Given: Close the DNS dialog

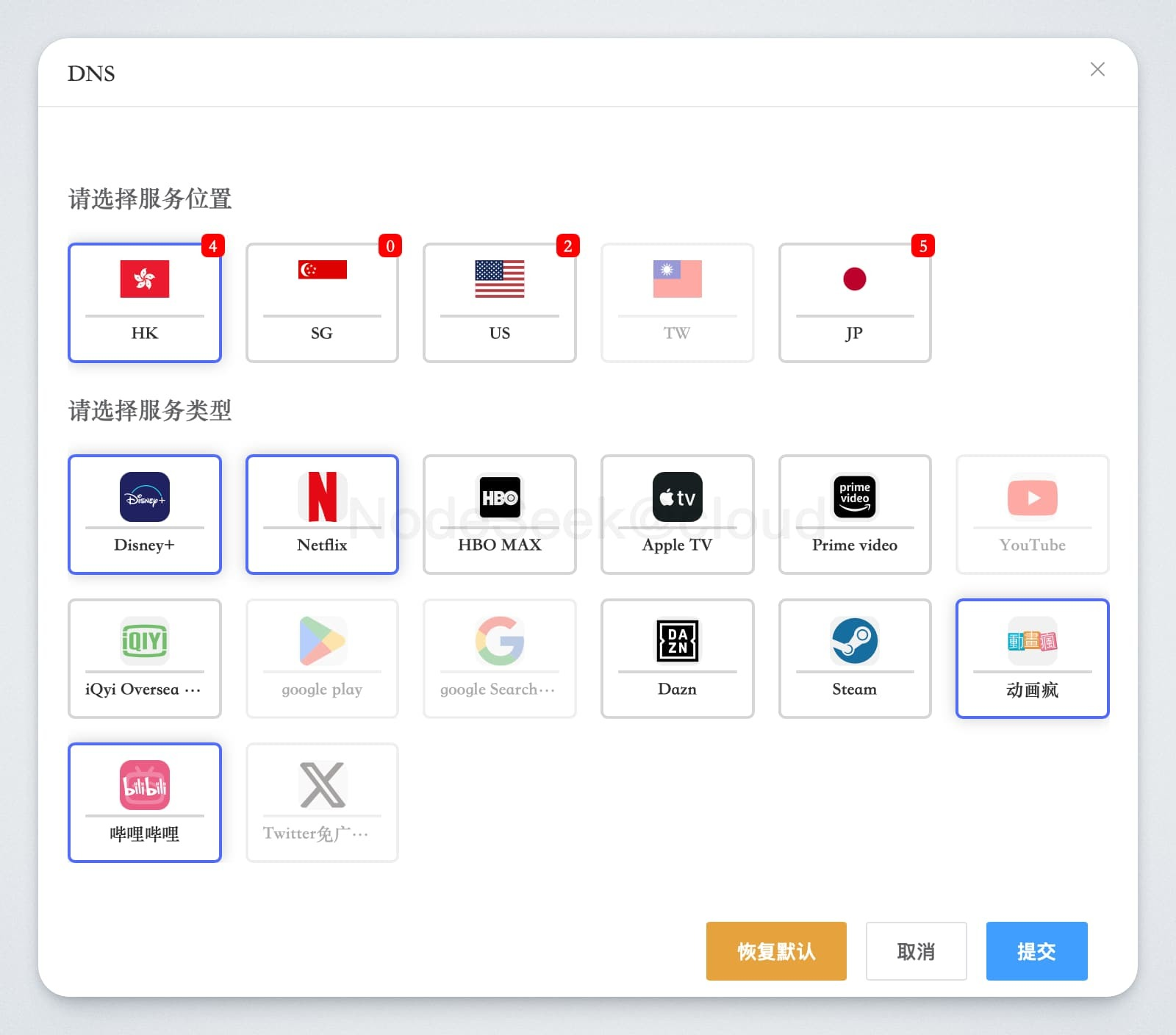Looking at the screenshot, I should (1097, 69).
